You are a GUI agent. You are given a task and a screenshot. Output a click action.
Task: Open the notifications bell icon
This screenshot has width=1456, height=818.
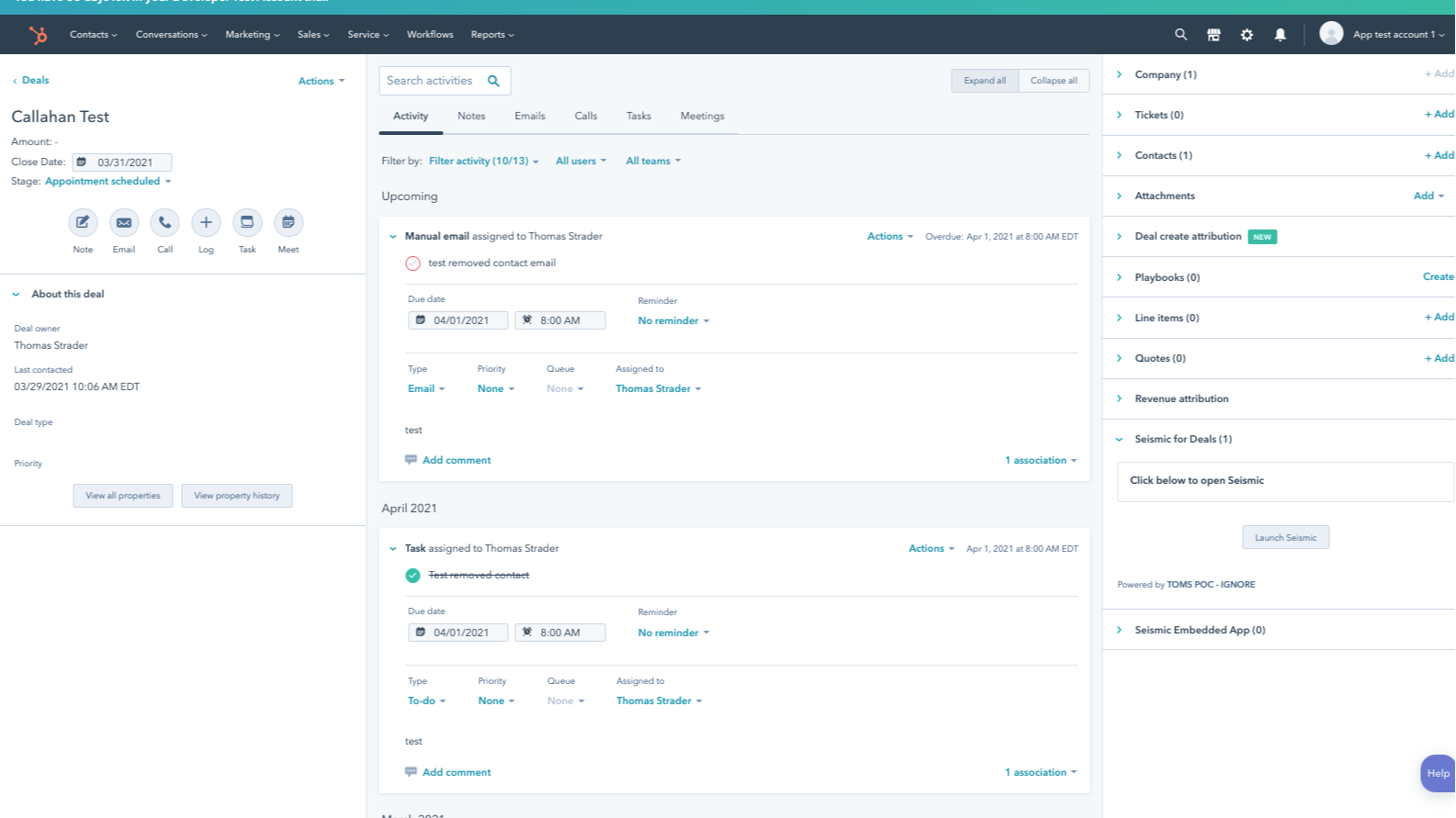coord(1280,35)
